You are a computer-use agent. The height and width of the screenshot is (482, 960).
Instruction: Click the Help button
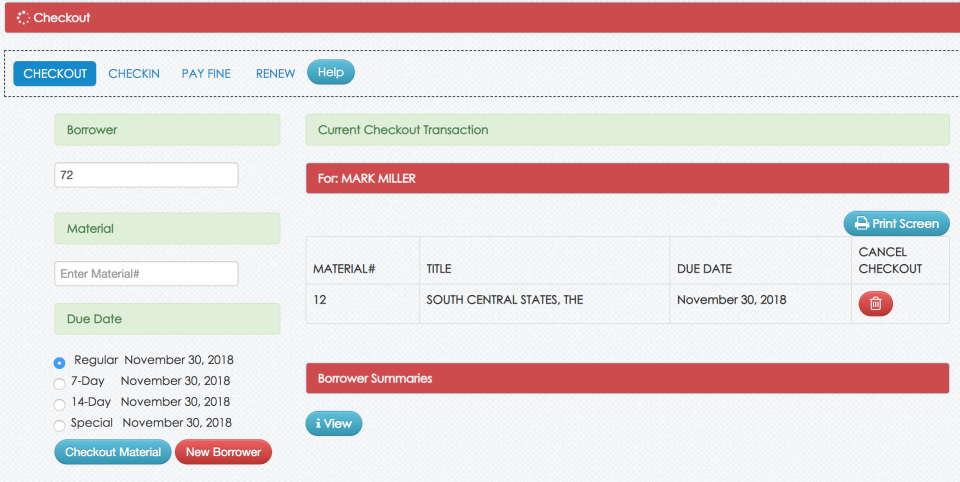(x=331, y=72)
